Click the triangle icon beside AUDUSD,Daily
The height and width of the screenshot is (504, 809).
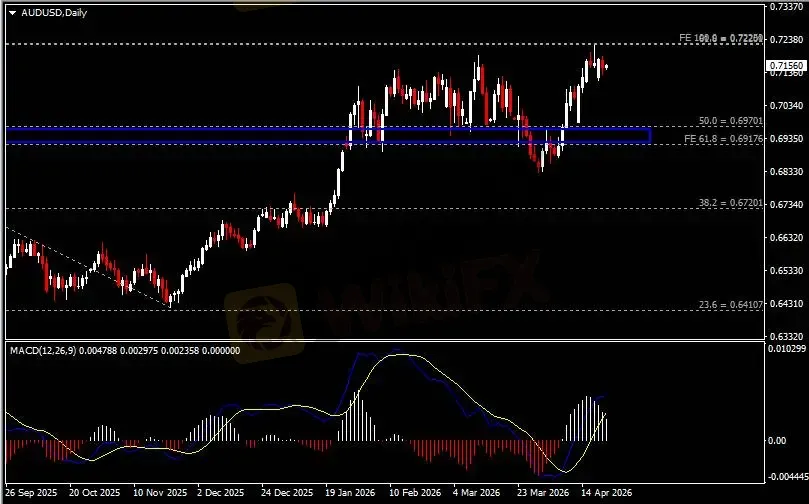(12, 12)
